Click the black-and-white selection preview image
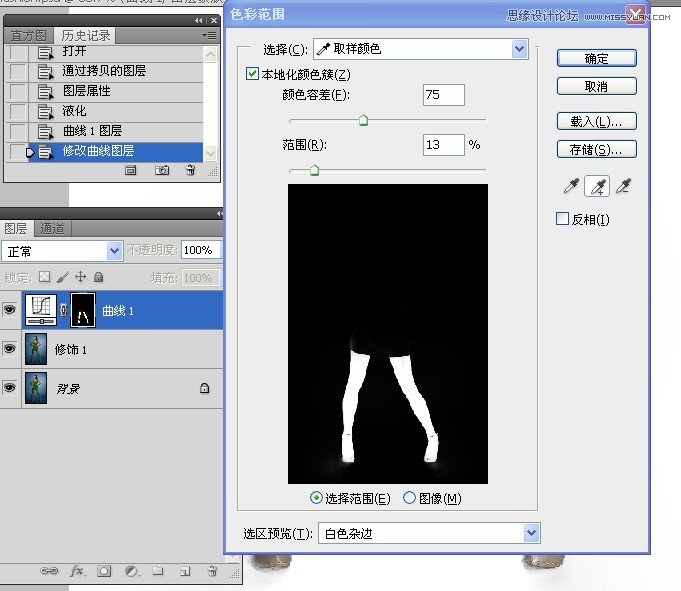Screen dimensions: 681x591 point(388,333)
